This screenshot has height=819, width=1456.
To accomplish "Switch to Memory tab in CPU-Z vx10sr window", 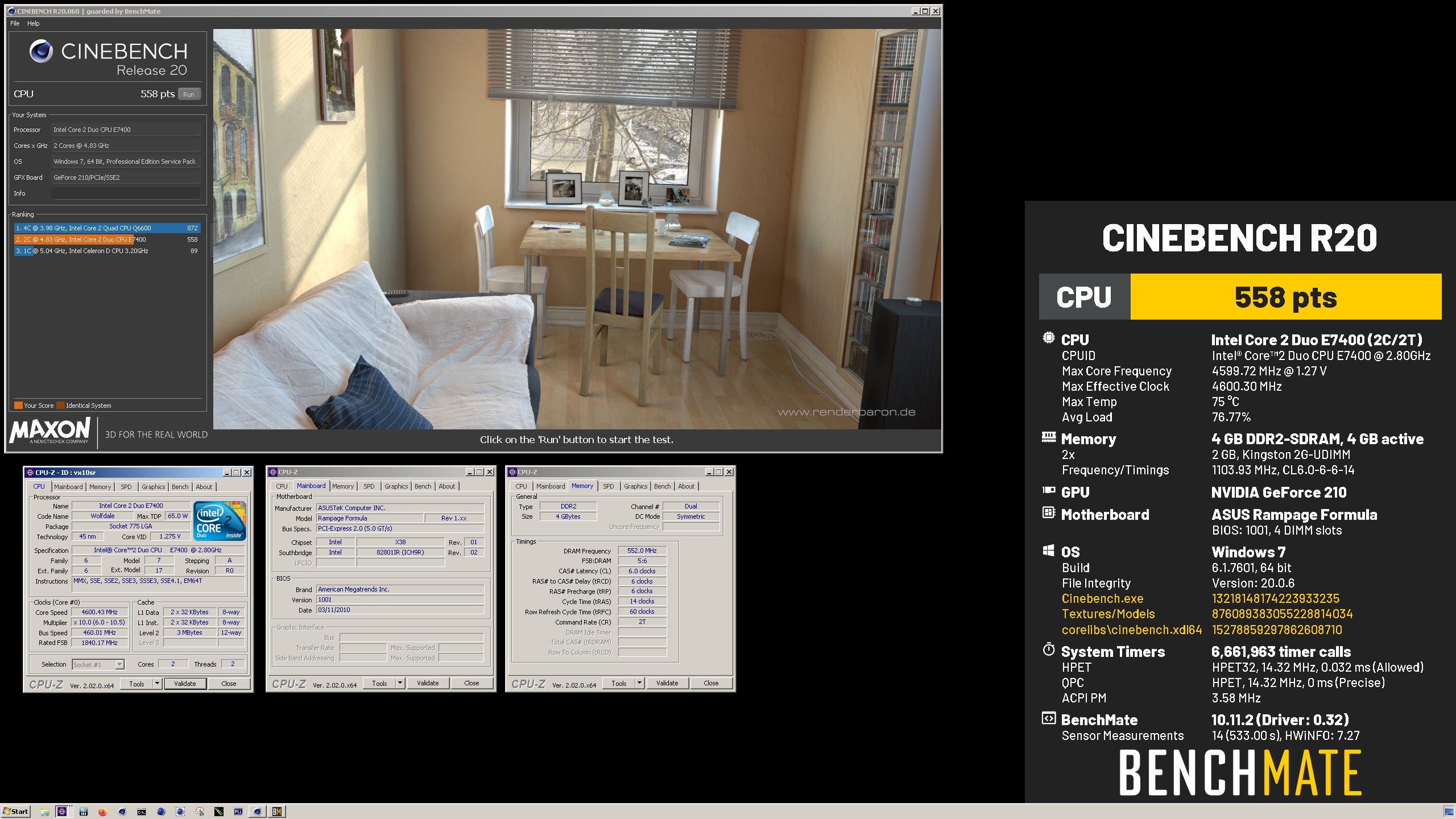I will click(100, 487).
